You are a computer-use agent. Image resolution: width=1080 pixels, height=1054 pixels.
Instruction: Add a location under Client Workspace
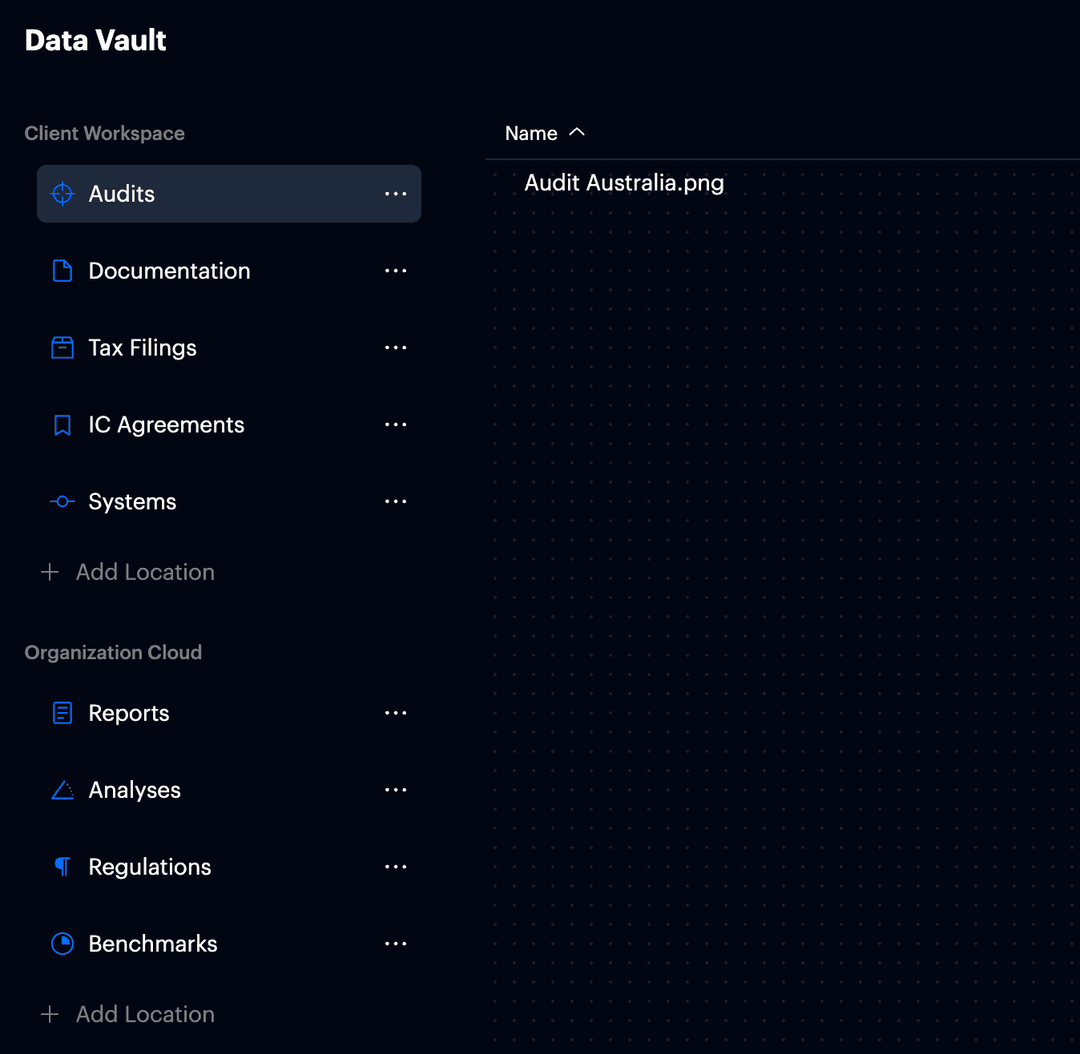127,571
